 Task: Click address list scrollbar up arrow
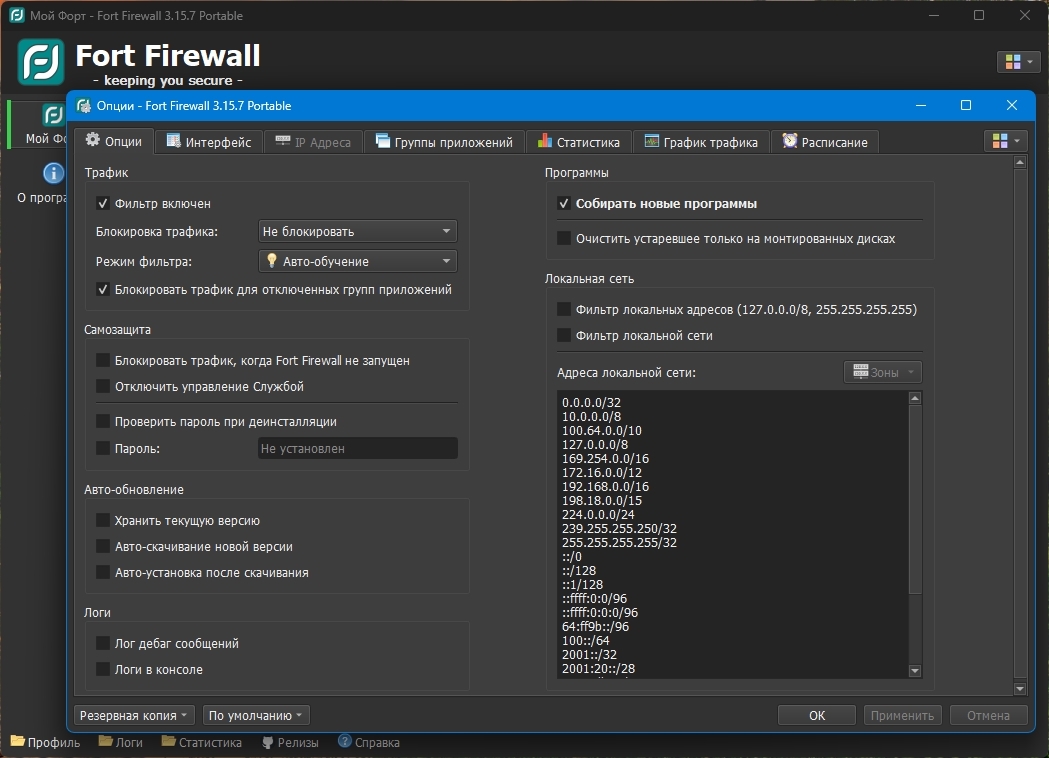click(x=915, y=398)
